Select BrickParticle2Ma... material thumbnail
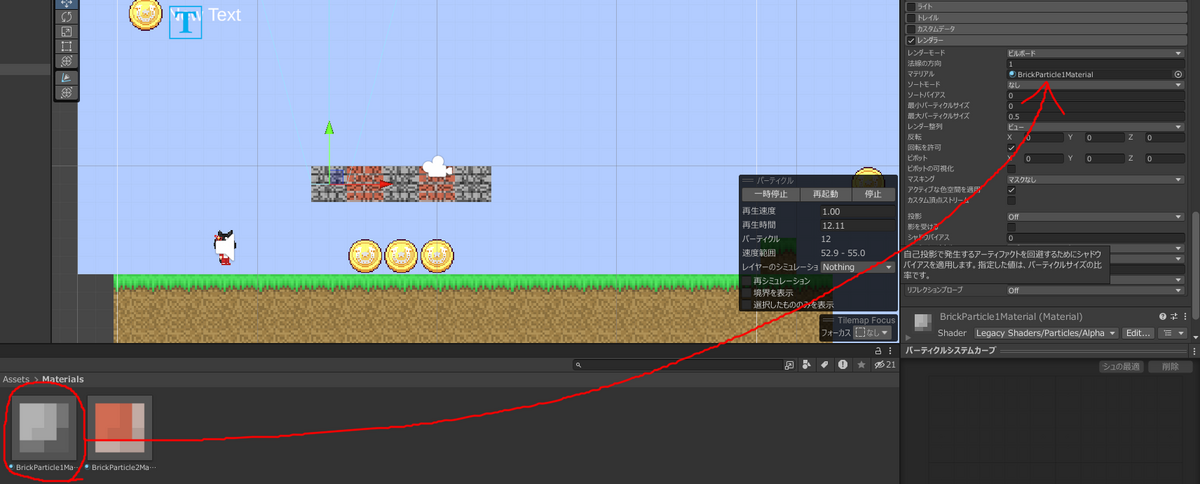The height and width of the screenshot is (484, 1200). click(x=120, y=428)
